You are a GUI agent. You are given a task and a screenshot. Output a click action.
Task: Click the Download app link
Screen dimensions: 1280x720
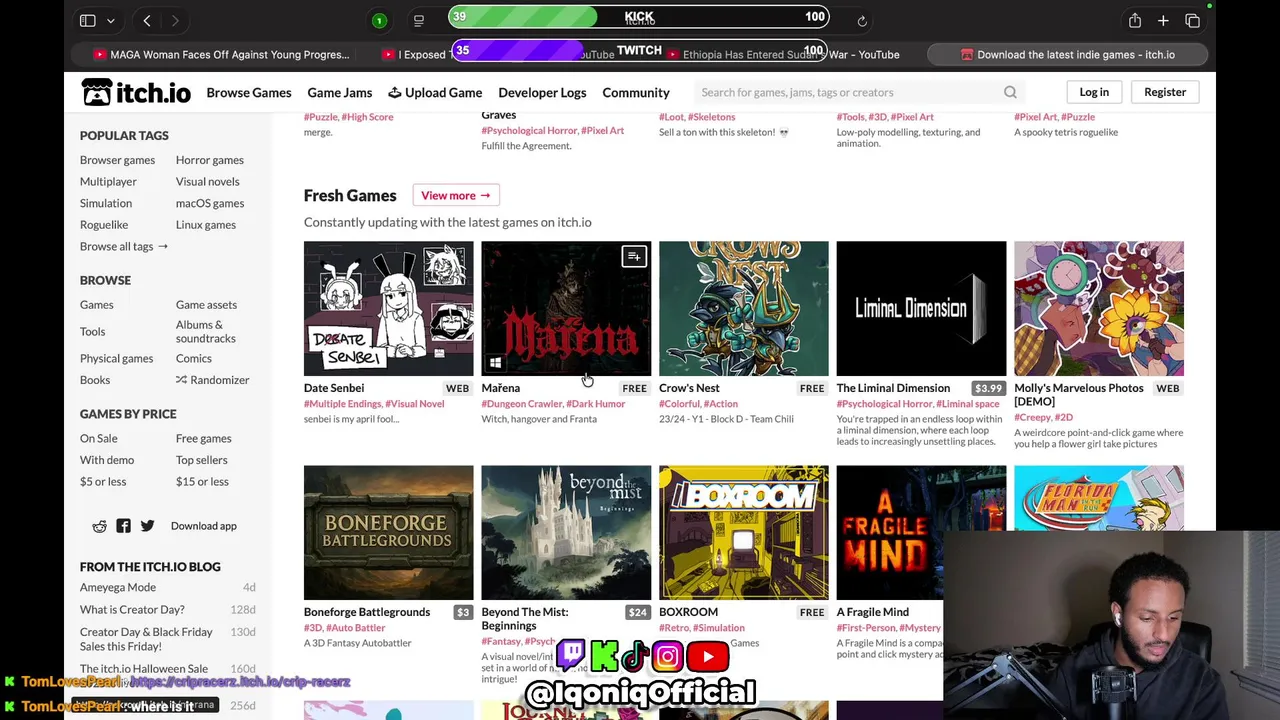tap(203, 526)
